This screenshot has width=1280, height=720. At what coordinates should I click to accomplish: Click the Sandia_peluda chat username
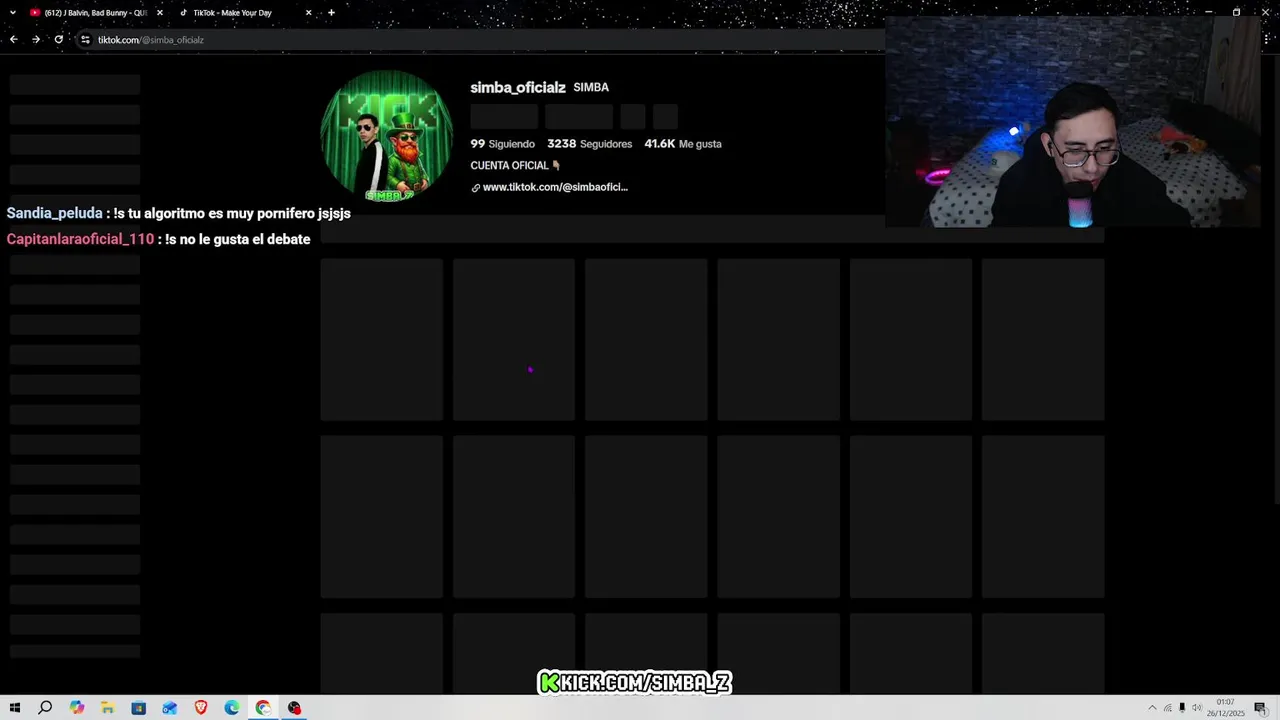pos(54,213)
